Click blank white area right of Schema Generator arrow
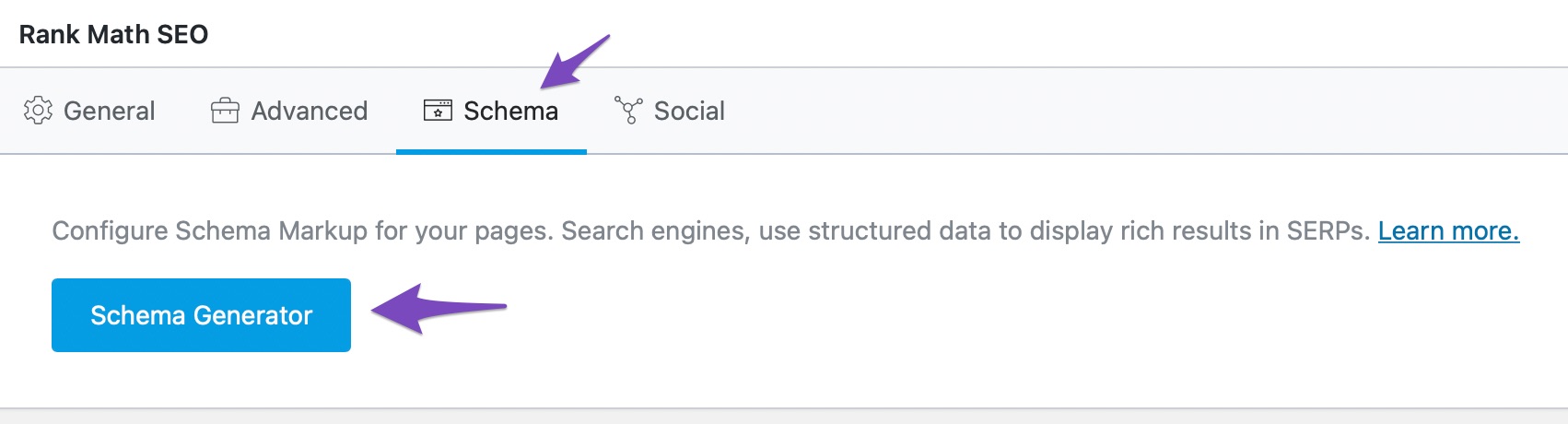 (x=1013, y=315)
